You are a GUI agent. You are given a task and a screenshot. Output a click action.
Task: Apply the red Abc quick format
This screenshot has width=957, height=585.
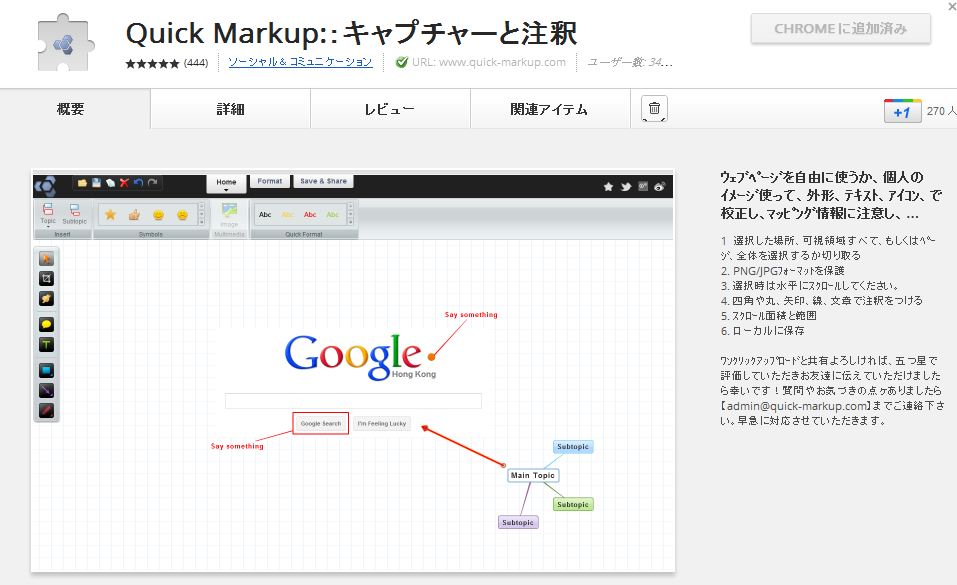[x=310, y=215]
